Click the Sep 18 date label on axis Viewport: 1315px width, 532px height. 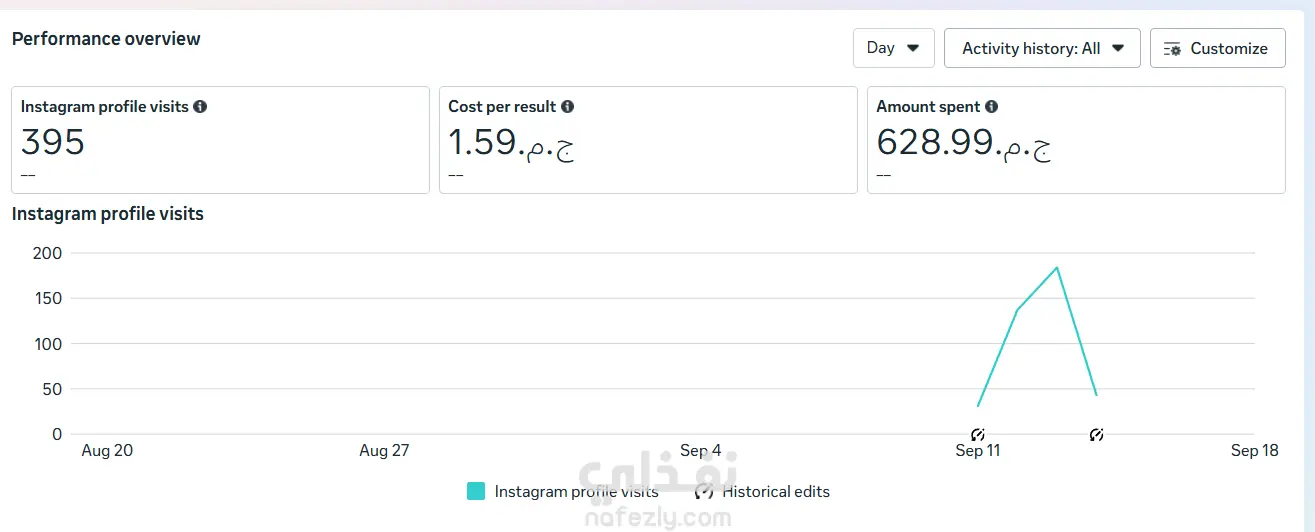pos(1254,451)
